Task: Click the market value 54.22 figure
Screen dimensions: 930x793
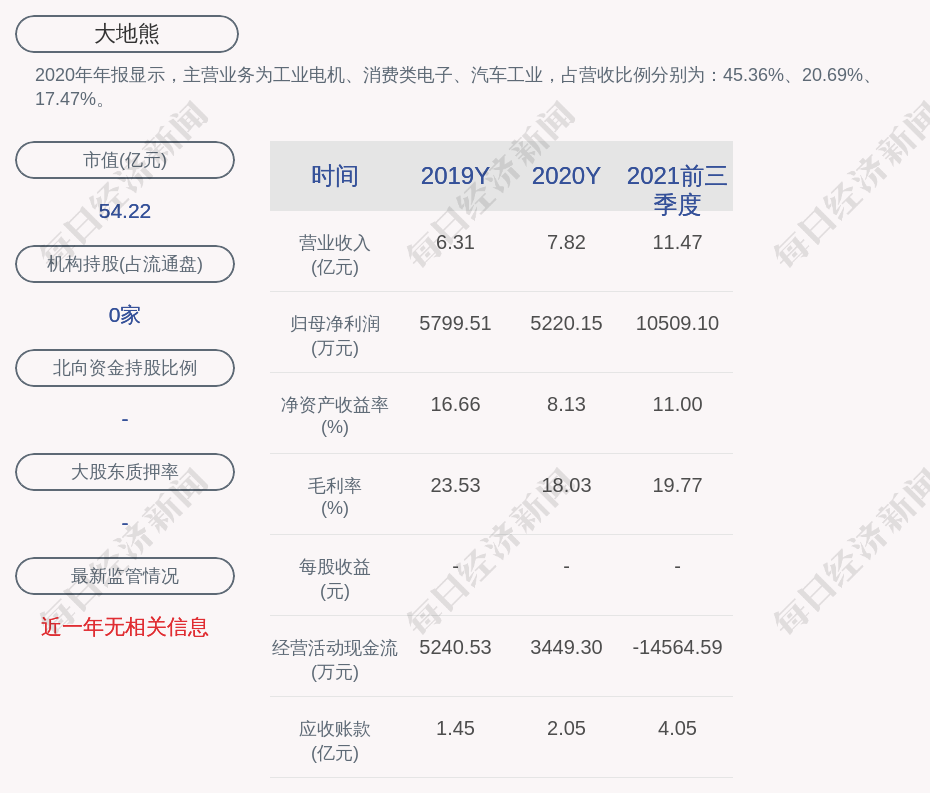Action: (125, 211)
